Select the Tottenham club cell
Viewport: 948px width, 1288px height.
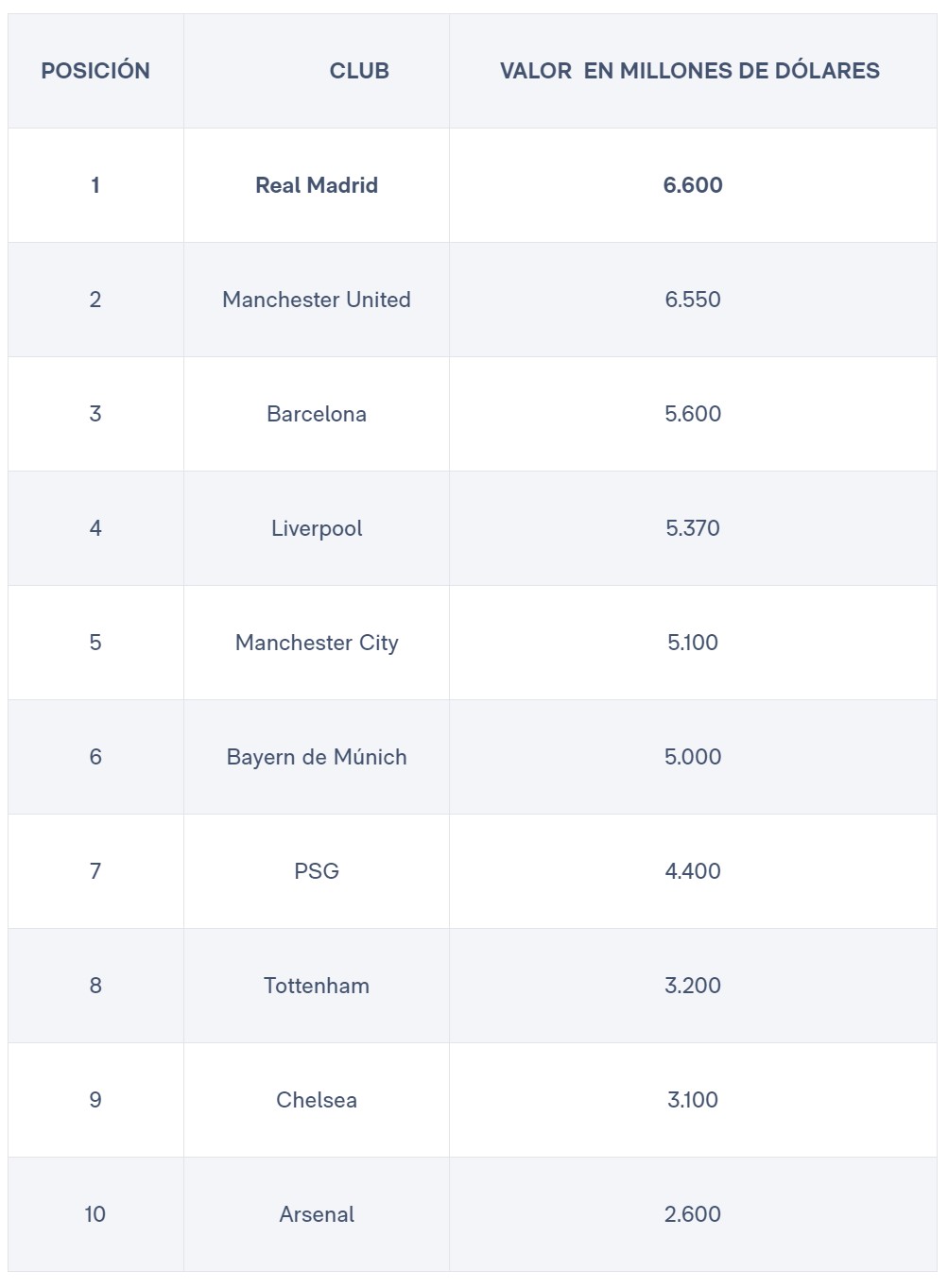[317, 986]
